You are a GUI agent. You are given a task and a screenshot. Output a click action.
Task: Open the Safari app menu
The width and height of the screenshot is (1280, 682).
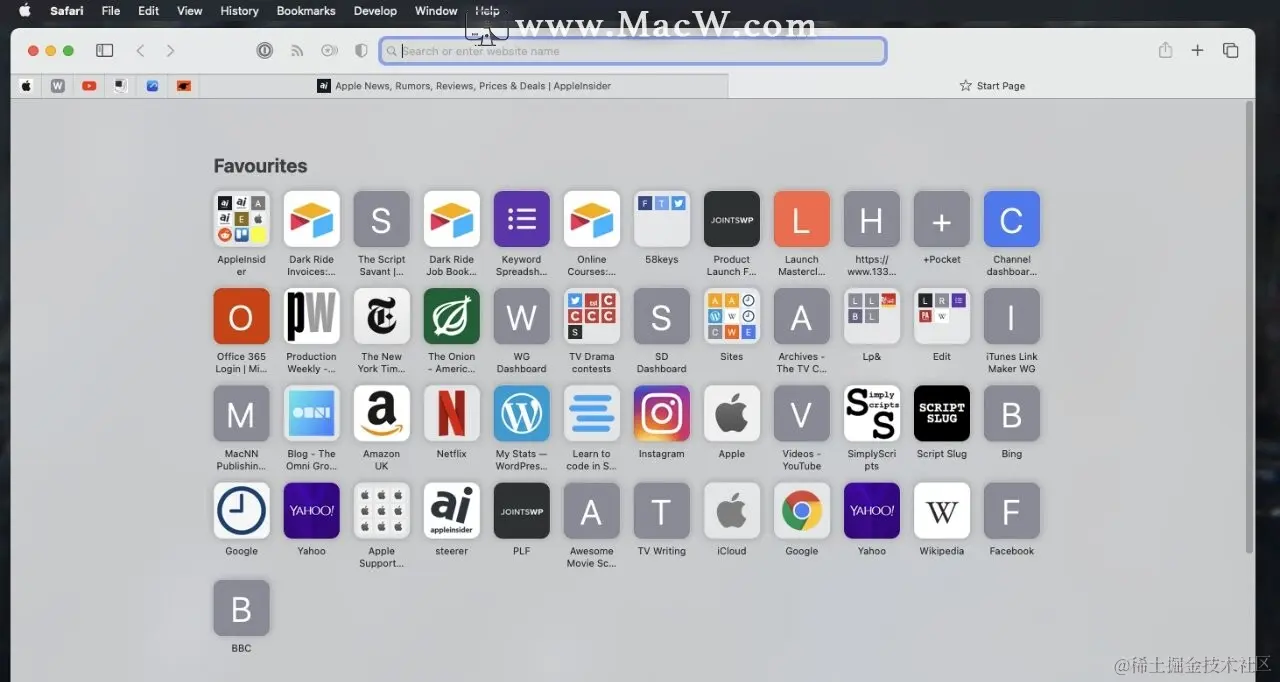pos(67,11)
